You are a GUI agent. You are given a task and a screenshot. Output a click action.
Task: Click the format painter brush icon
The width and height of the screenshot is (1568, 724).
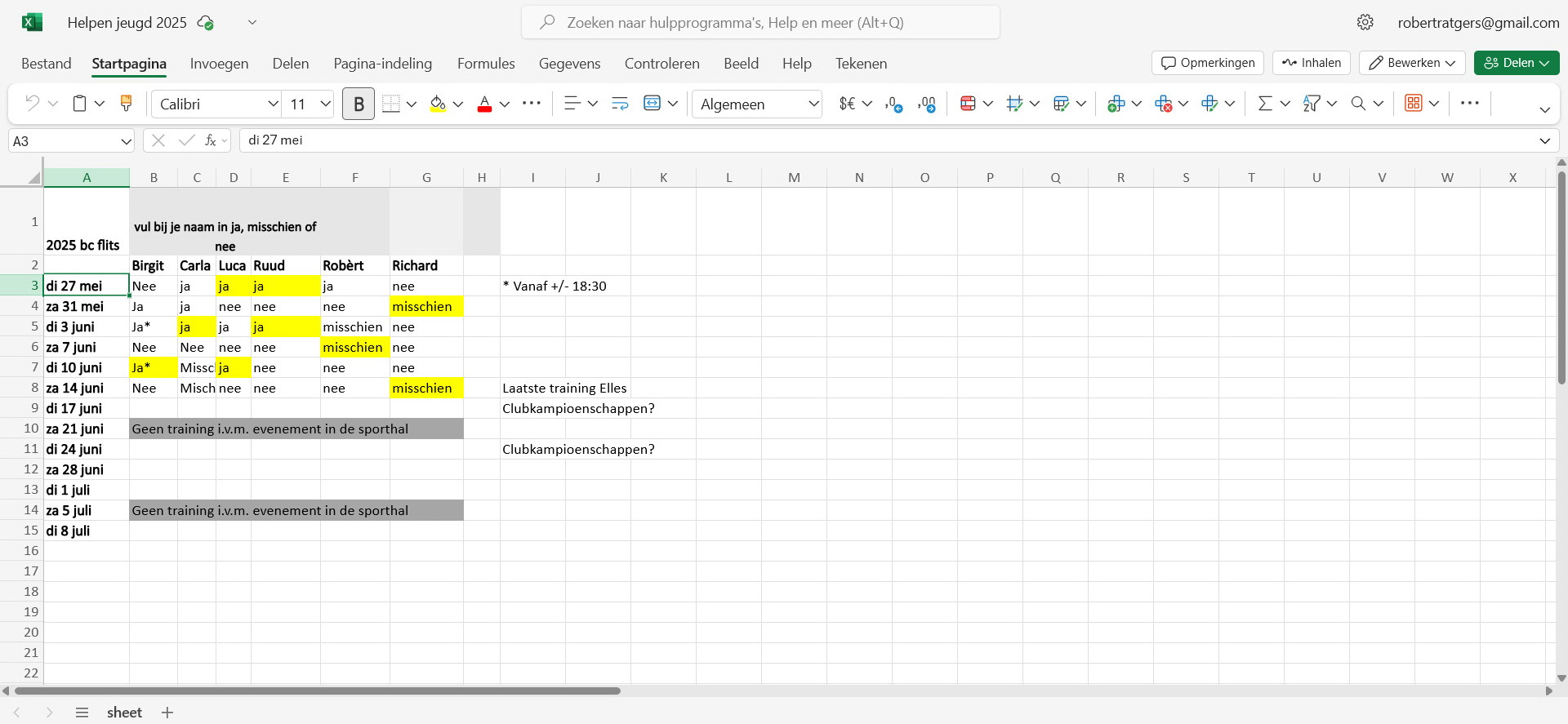point(126,104)
